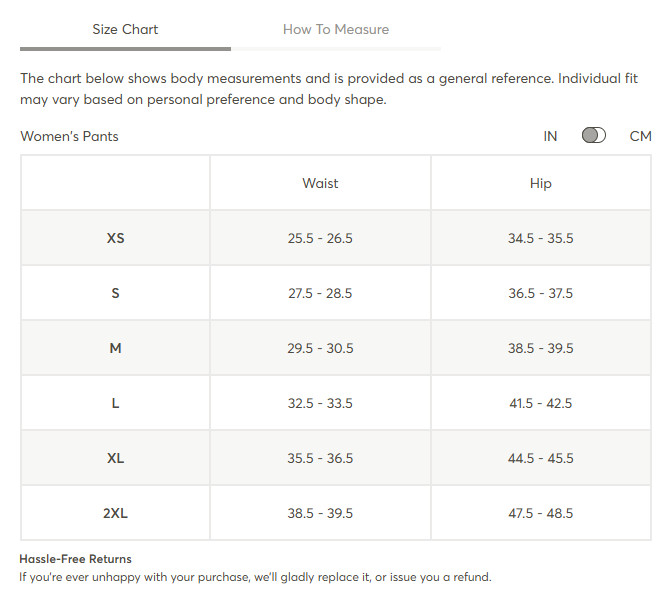668x612 pixels.
Task: Select the XS size row label
Action: pyautogui.click(x=115, y=238)
